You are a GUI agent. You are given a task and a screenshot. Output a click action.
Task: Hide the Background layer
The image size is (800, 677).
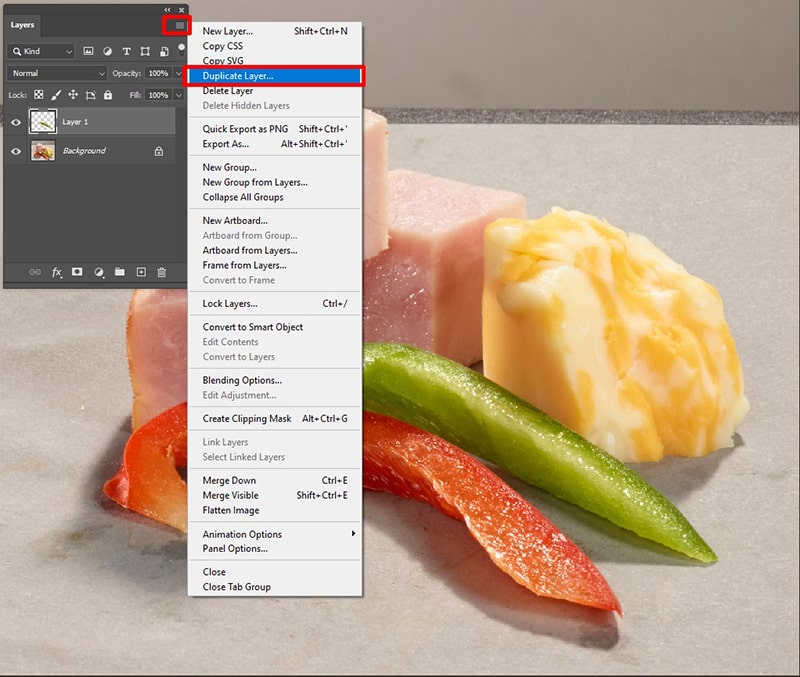[x=15, y=151]
